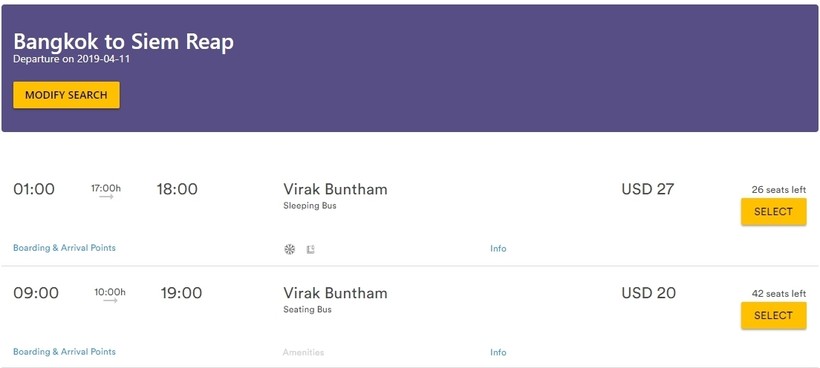Image resolution: width=820 pixels, height=368 pixels.
Task: Select the USD 20 Seating Bus trip
Action: pos(773,315)
